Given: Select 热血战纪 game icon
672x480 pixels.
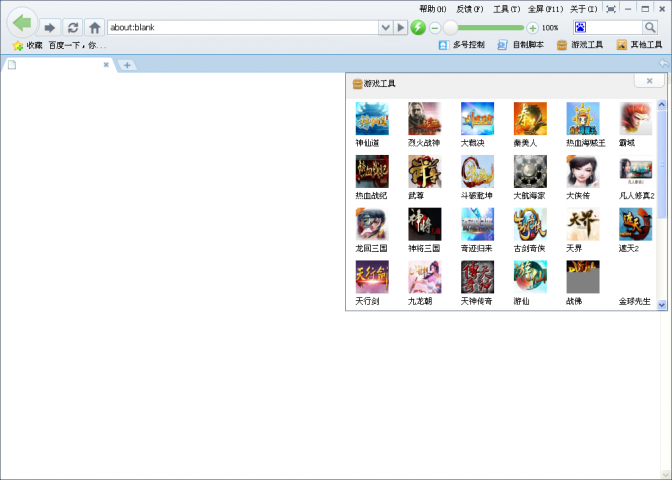Looking at the screenshot, I should pyautogui.click(x=372, y=171).
